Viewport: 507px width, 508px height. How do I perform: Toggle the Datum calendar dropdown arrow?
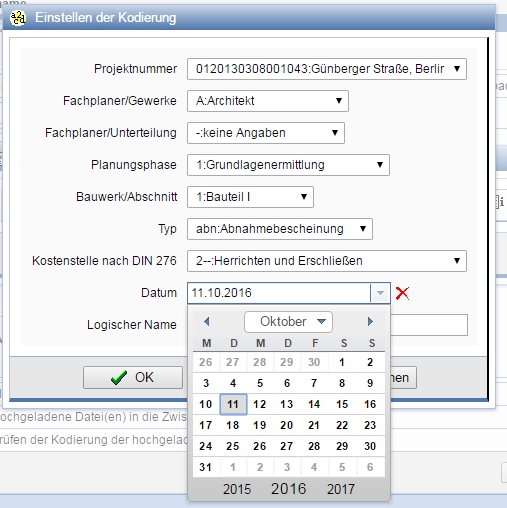point(380,293)
